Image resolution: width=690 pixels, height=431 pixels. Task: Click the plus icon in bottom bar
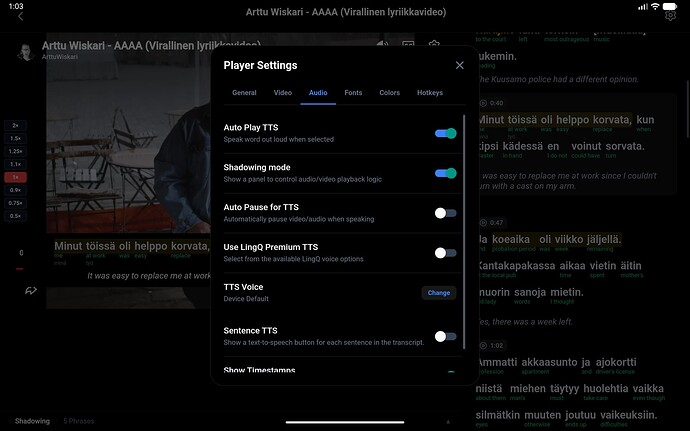(448, 421)
